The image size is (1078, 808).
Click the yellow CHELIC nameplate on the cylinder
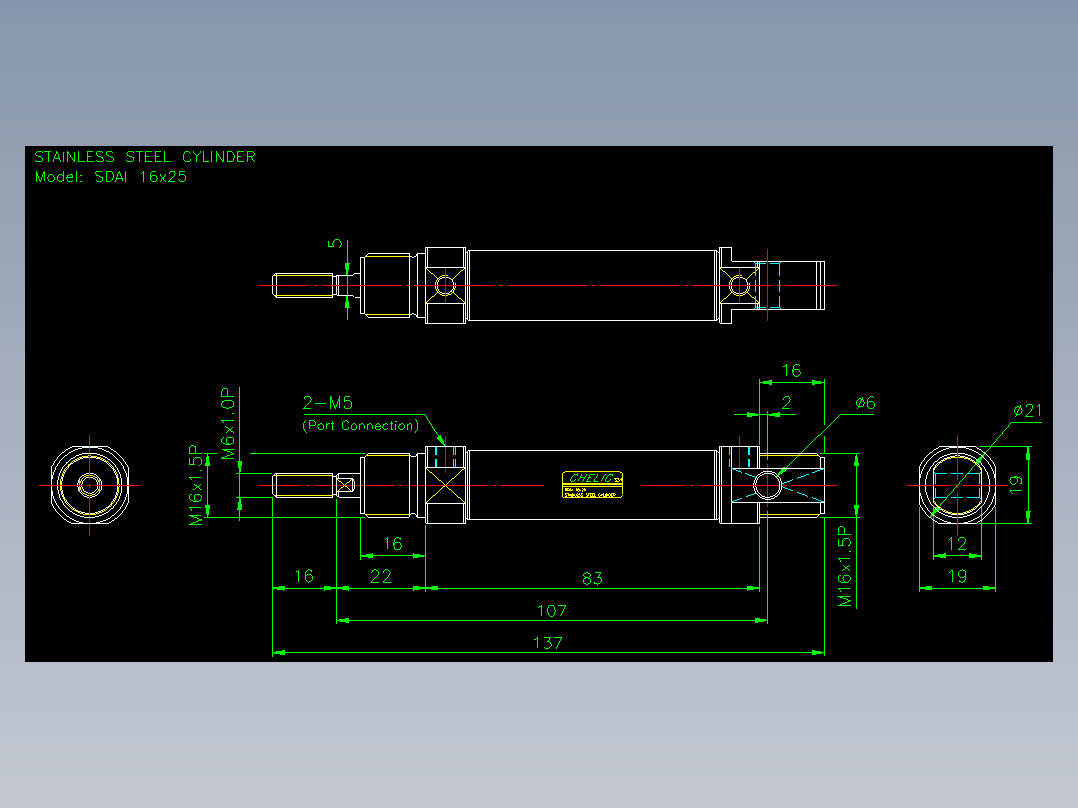[x=593, y=485]
